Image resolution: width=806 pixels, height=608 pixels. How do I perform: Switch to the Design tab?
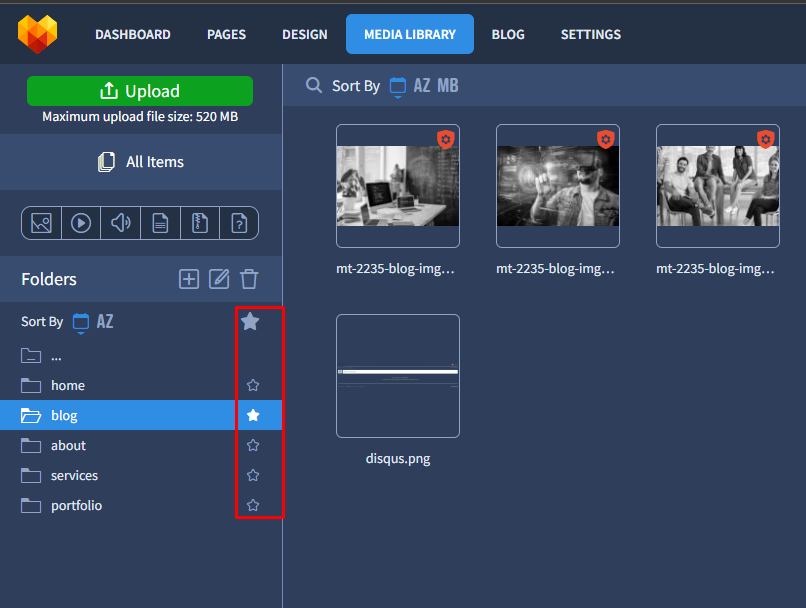click(304, 34)
